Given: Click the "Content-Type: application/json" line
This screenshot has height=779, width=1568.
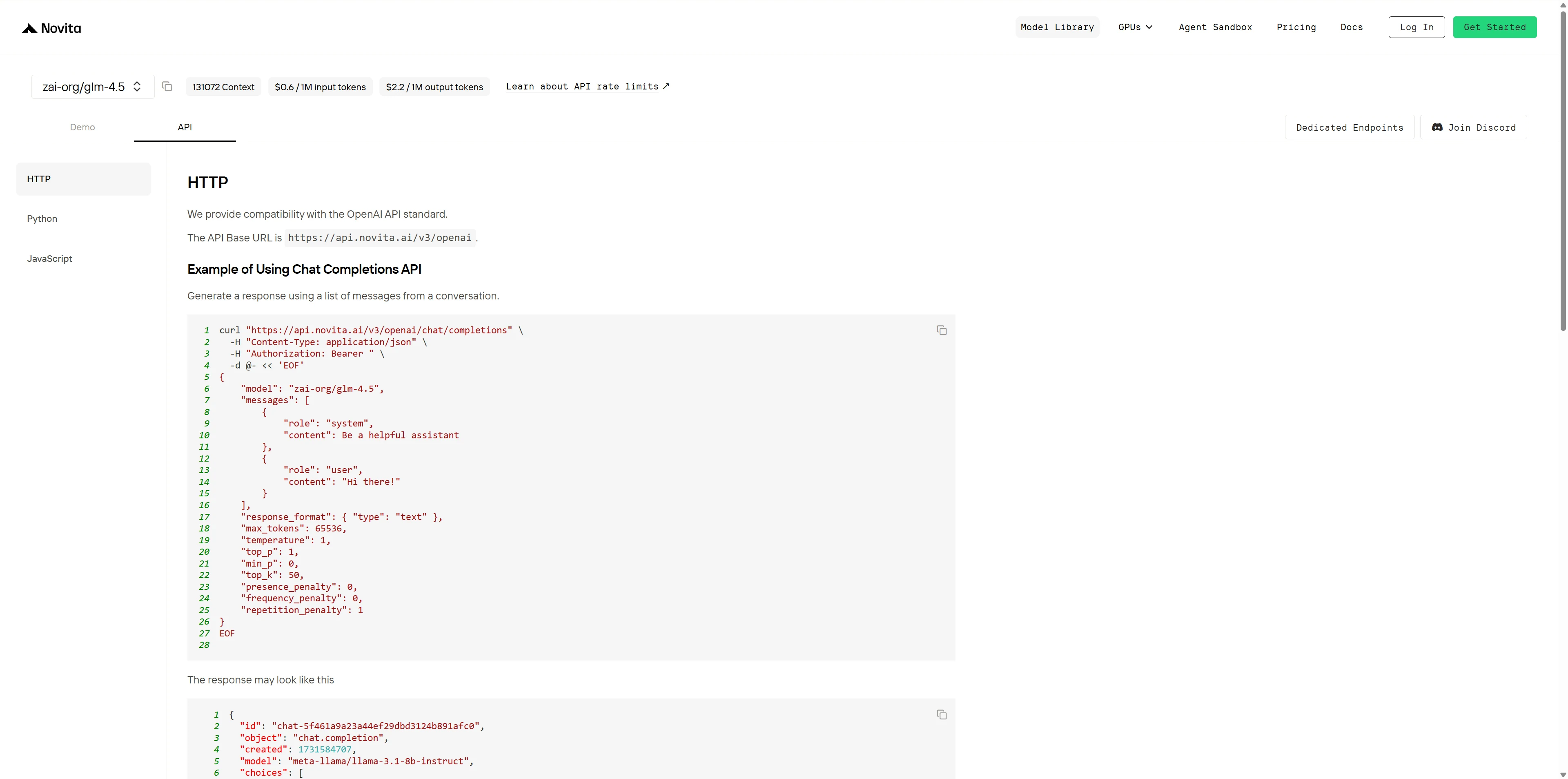Looking at the screenshot, I should pos(328,342).
